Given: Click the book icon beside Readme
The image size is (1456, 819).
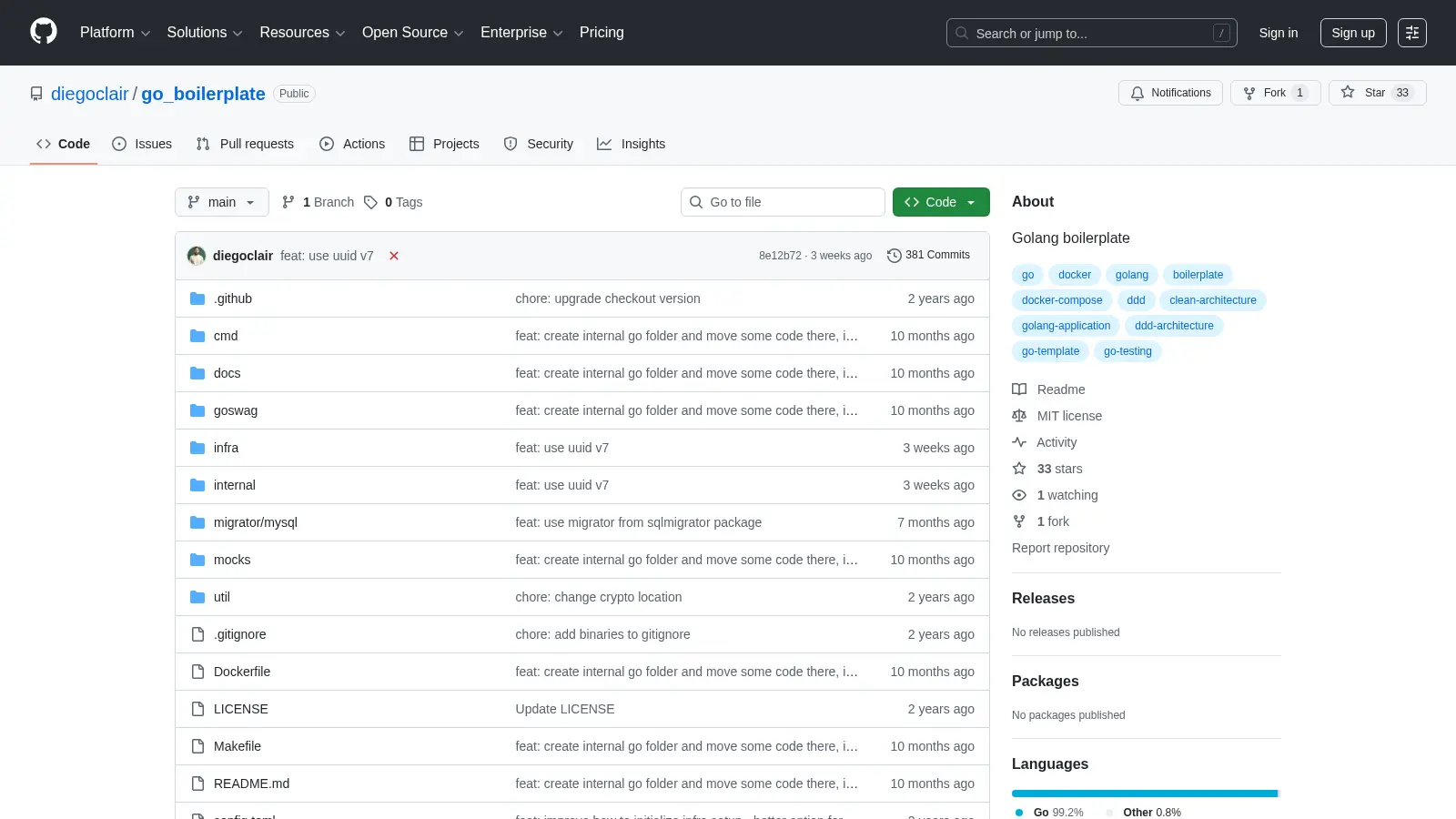Looking at the screenshot, I should (1019, 389).
